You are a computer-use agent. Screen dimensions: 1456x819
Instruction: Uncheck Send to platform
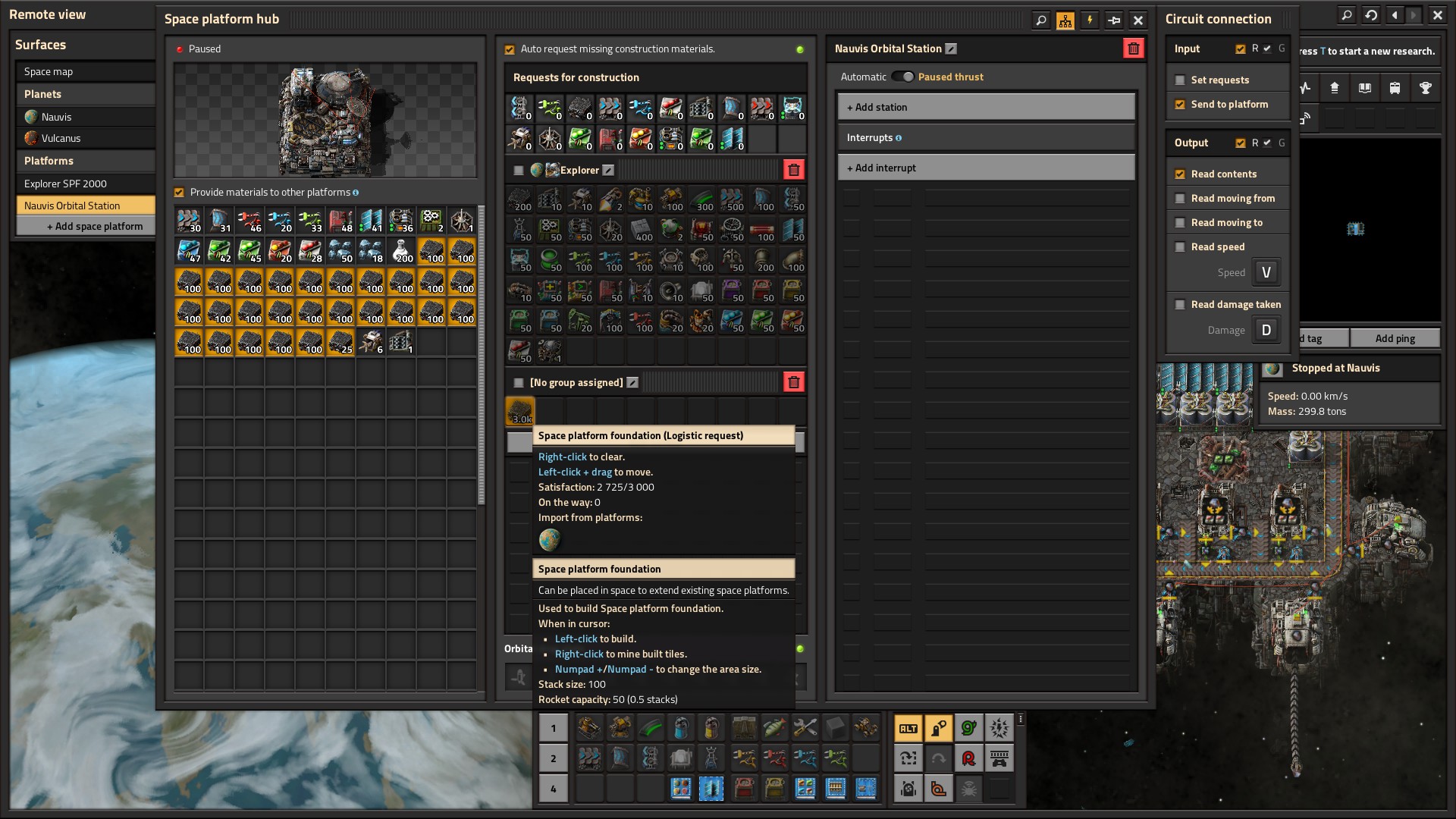pos(1180,105)
